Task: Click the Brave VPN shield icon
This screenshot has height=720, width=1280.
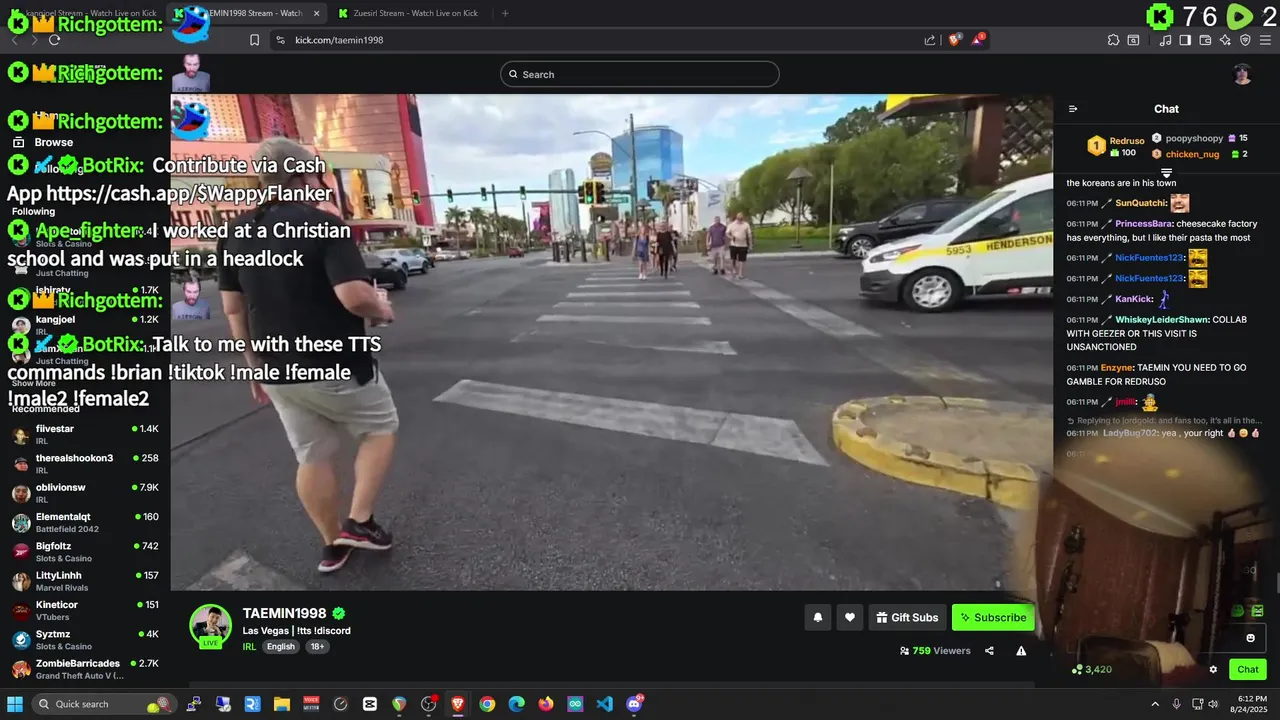Action: [x=1245, y=40]
